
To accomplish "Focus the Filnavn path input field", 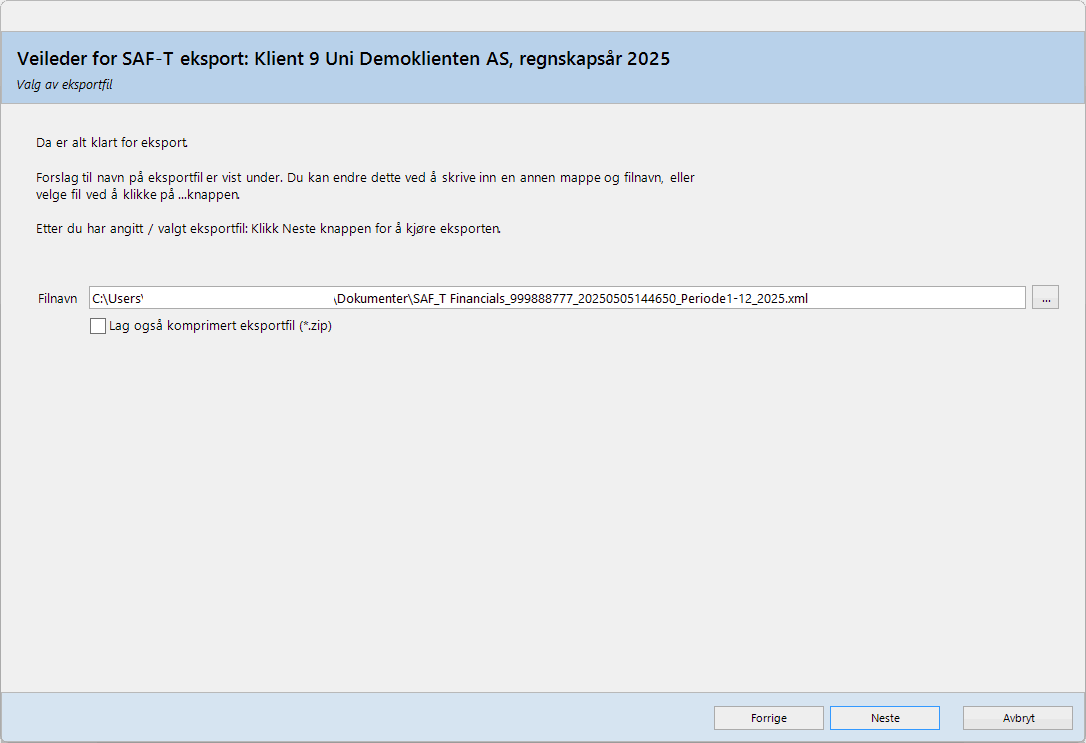I will pyautogui.click(x=900, y=298).
